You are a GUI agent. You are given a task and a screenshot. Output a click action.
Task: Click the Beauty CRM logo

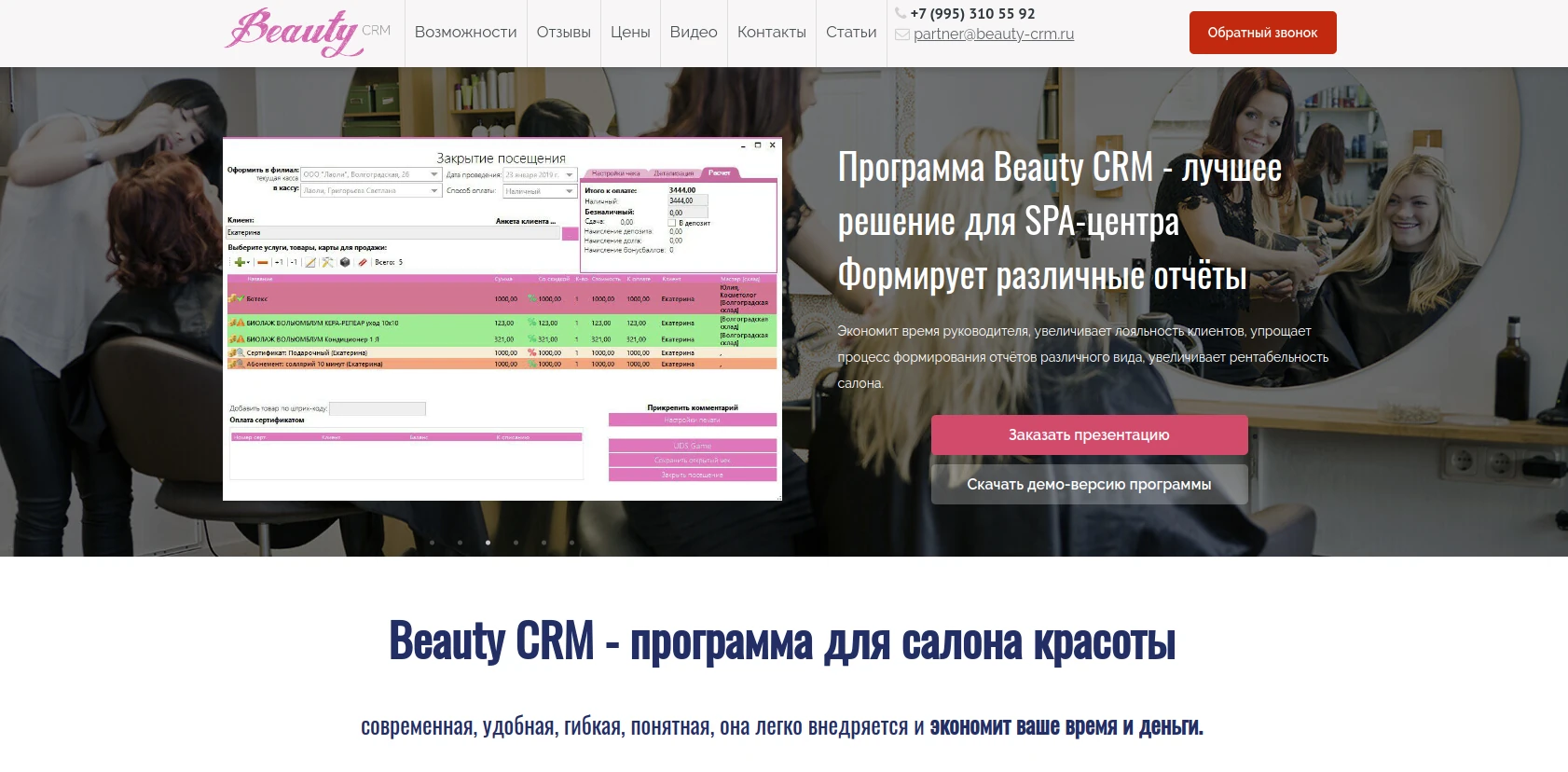coord(308,32)
